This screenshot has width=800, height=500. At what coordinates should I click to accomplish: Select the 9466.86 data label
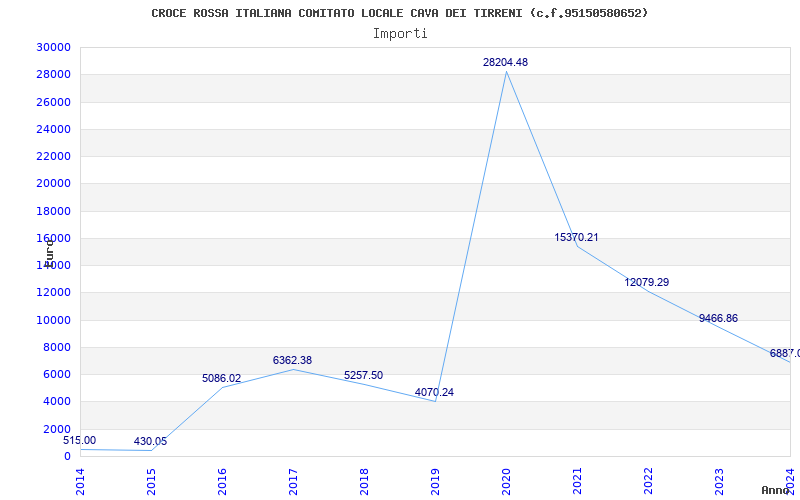[718, 318]
